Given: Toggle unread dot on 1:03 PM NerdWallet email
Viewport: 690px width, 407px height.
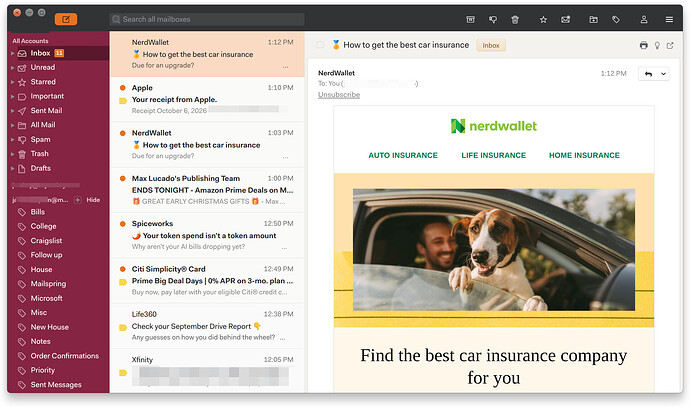Looking at the screenshot, I should tap(123, 133).
